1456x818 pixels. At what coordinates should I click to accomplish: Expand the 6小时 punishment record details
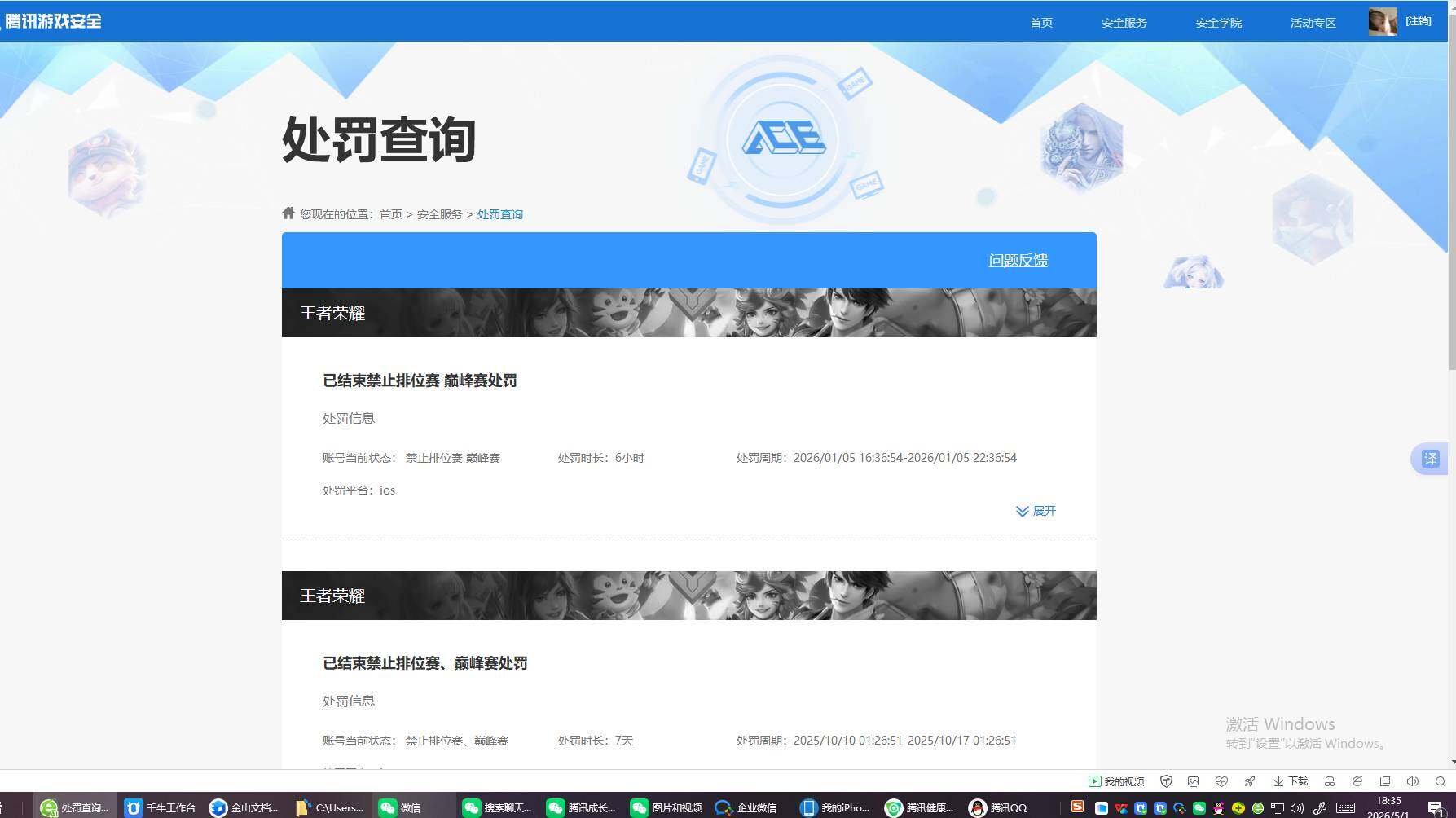[1036, 511]
